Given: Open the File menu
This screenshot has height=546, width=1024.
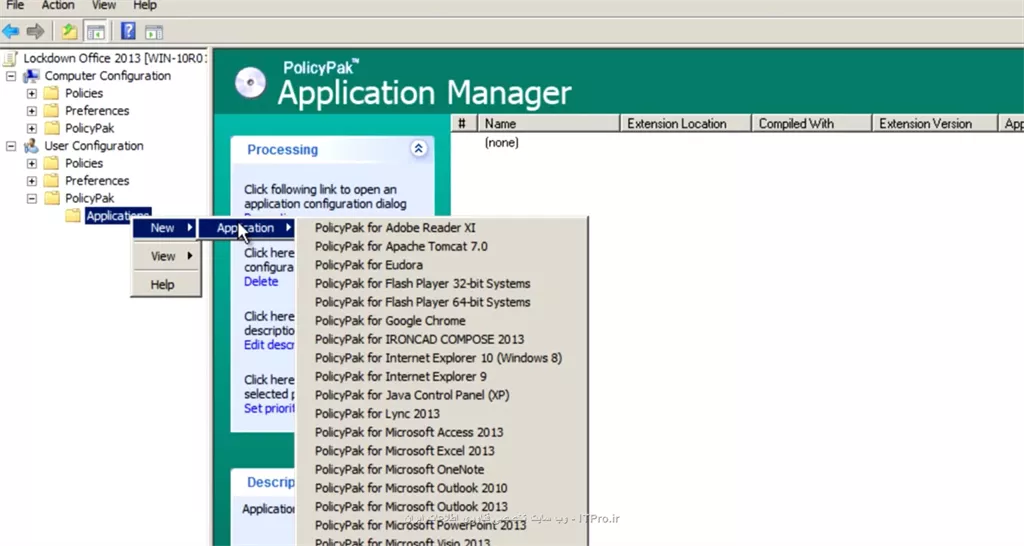Looking at the screenshot, I should coord(15,5).
